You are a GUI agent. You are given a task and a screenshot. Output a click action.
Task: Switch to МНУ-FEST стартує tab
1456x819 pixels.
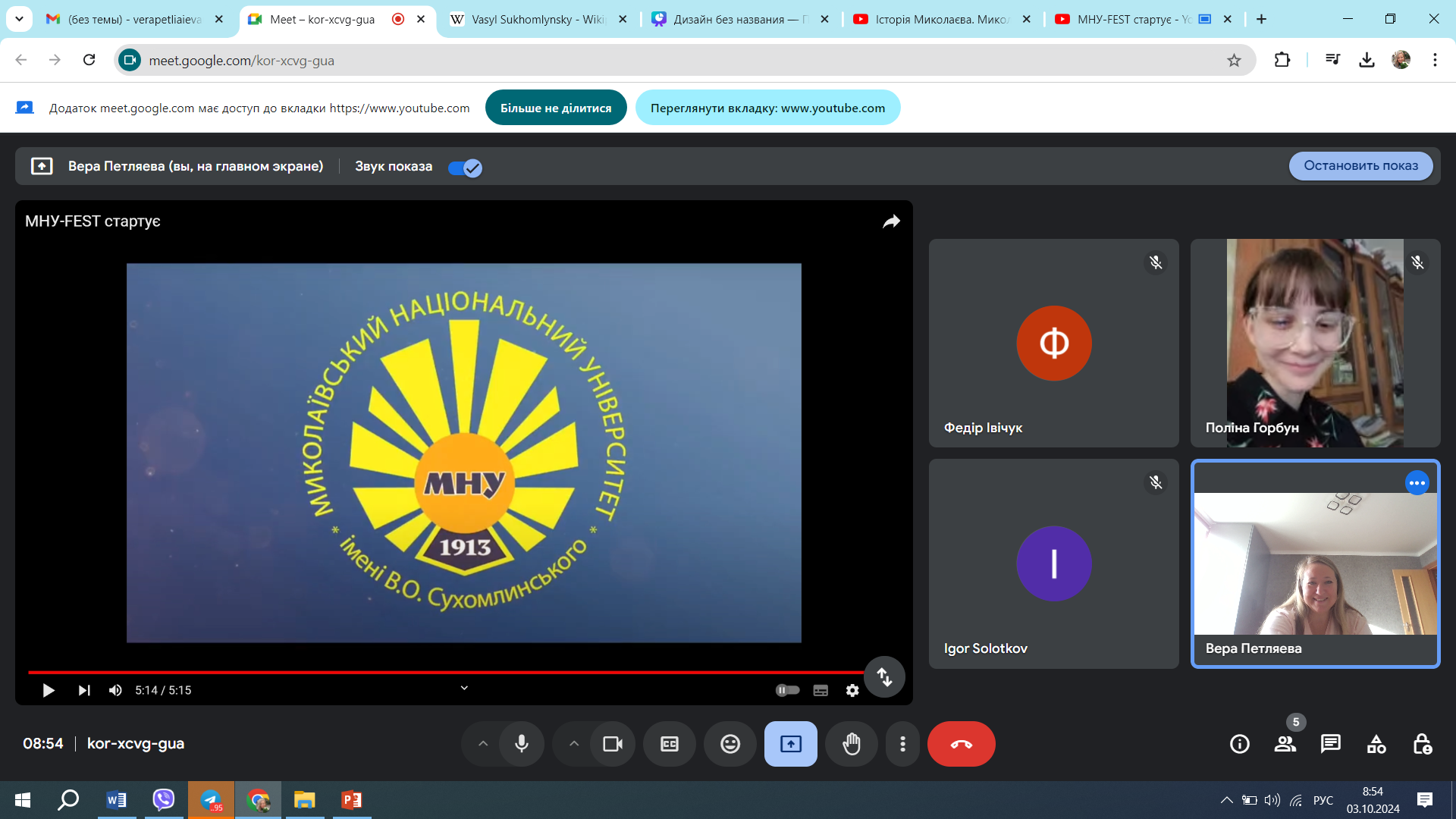(x=1134, y=19)
